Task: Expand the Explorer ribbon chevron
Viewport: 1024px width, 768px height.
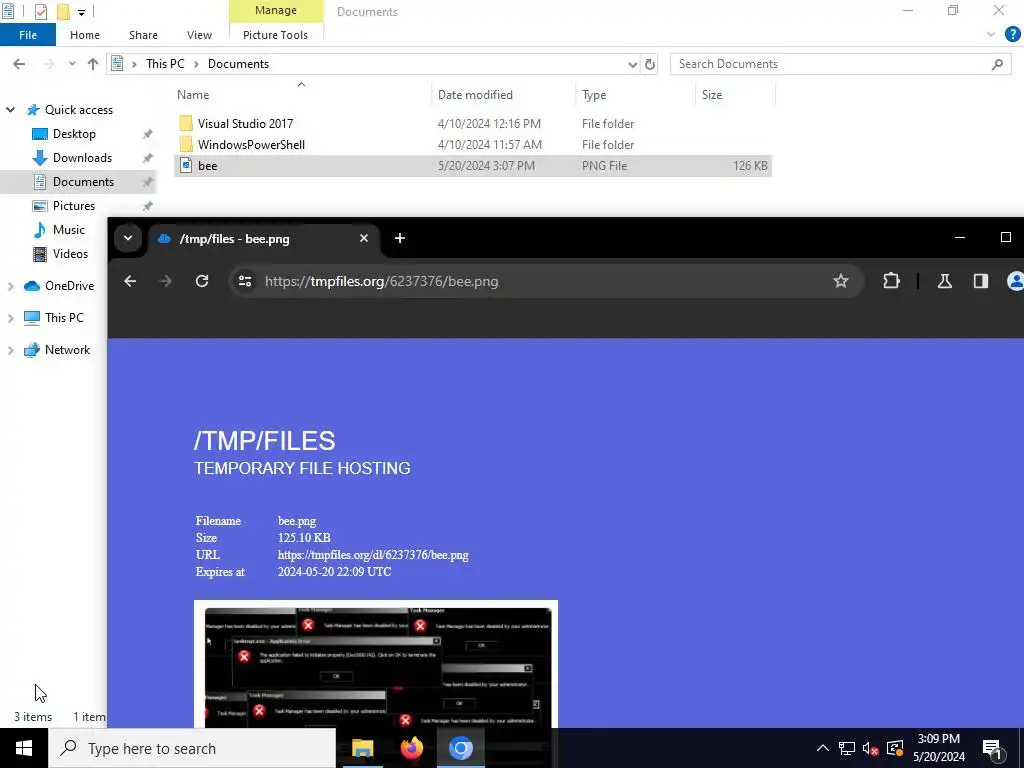Action: pos(991,34)
